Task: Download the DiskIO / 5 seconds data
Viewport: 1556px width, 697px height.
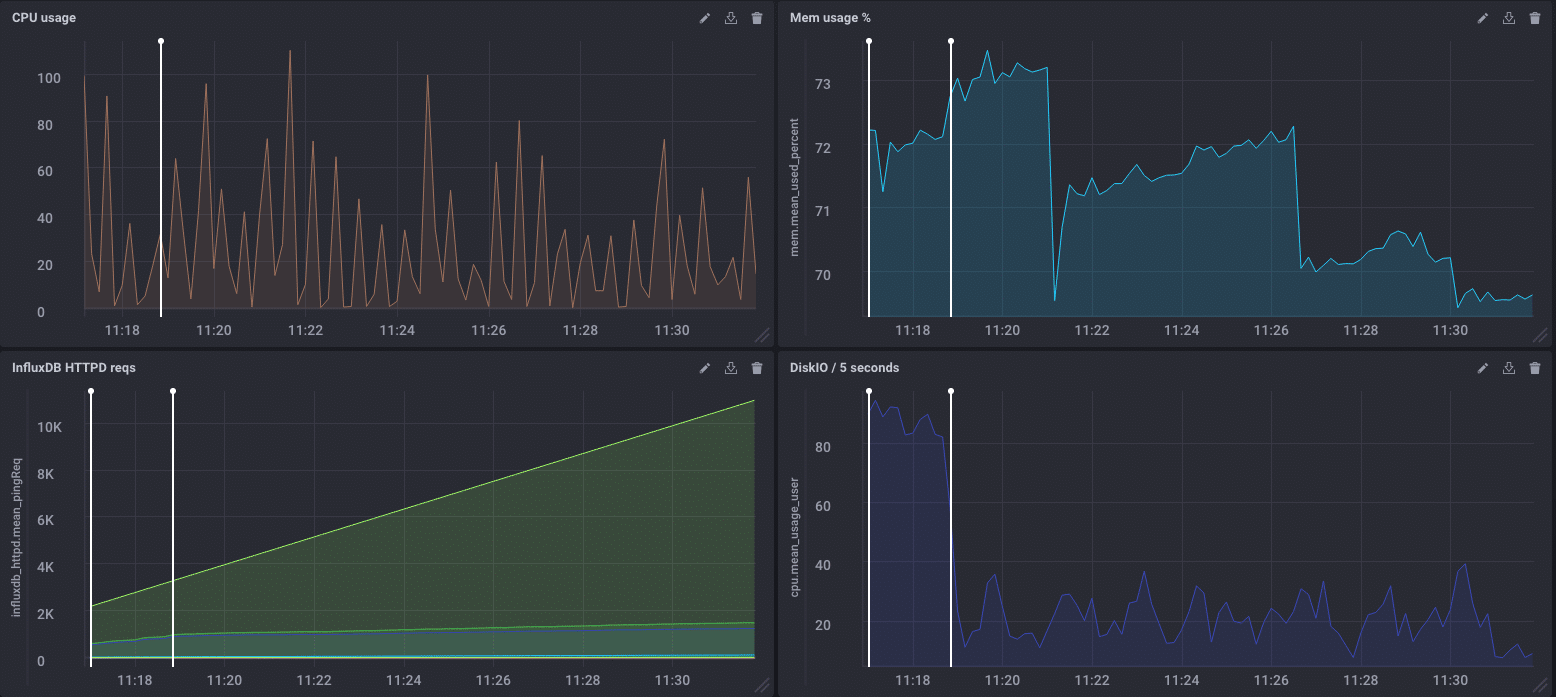Action: (x=1509, y=368)
